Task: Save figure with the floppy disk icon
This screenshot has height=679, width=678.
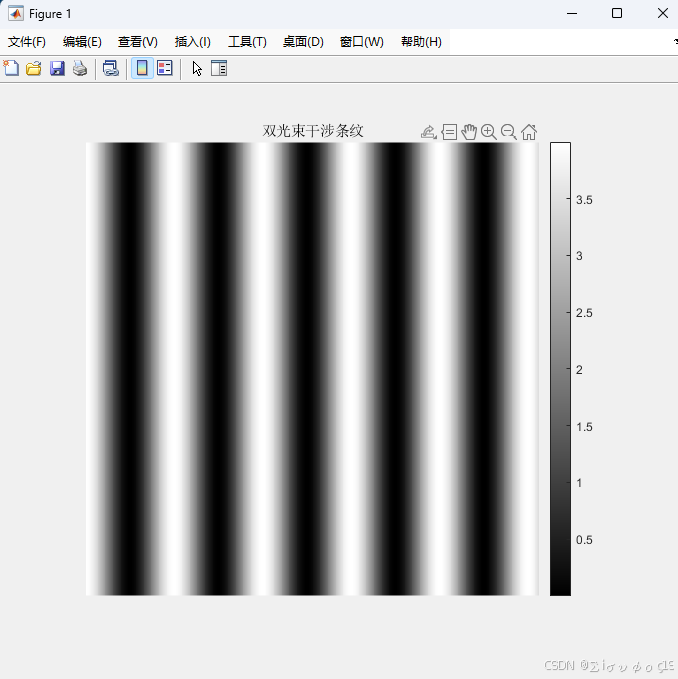Action: [x=57, y=68]
